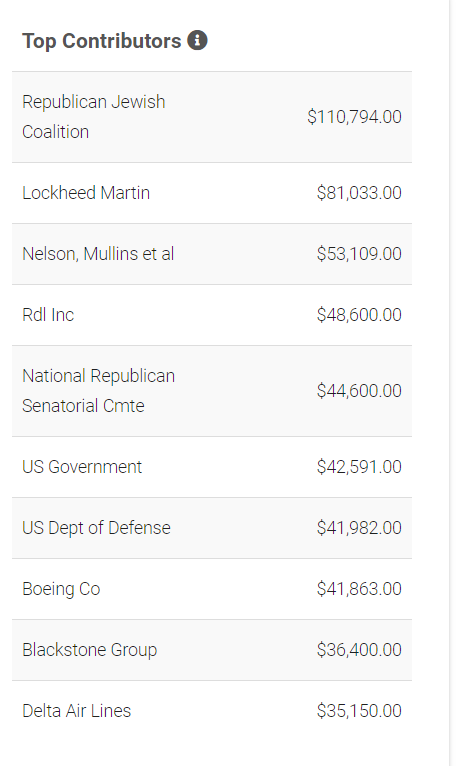The width and height of the screenshot is (466, 766).
Task: Click the Top Contributors heading
Action: click(102, 41)
